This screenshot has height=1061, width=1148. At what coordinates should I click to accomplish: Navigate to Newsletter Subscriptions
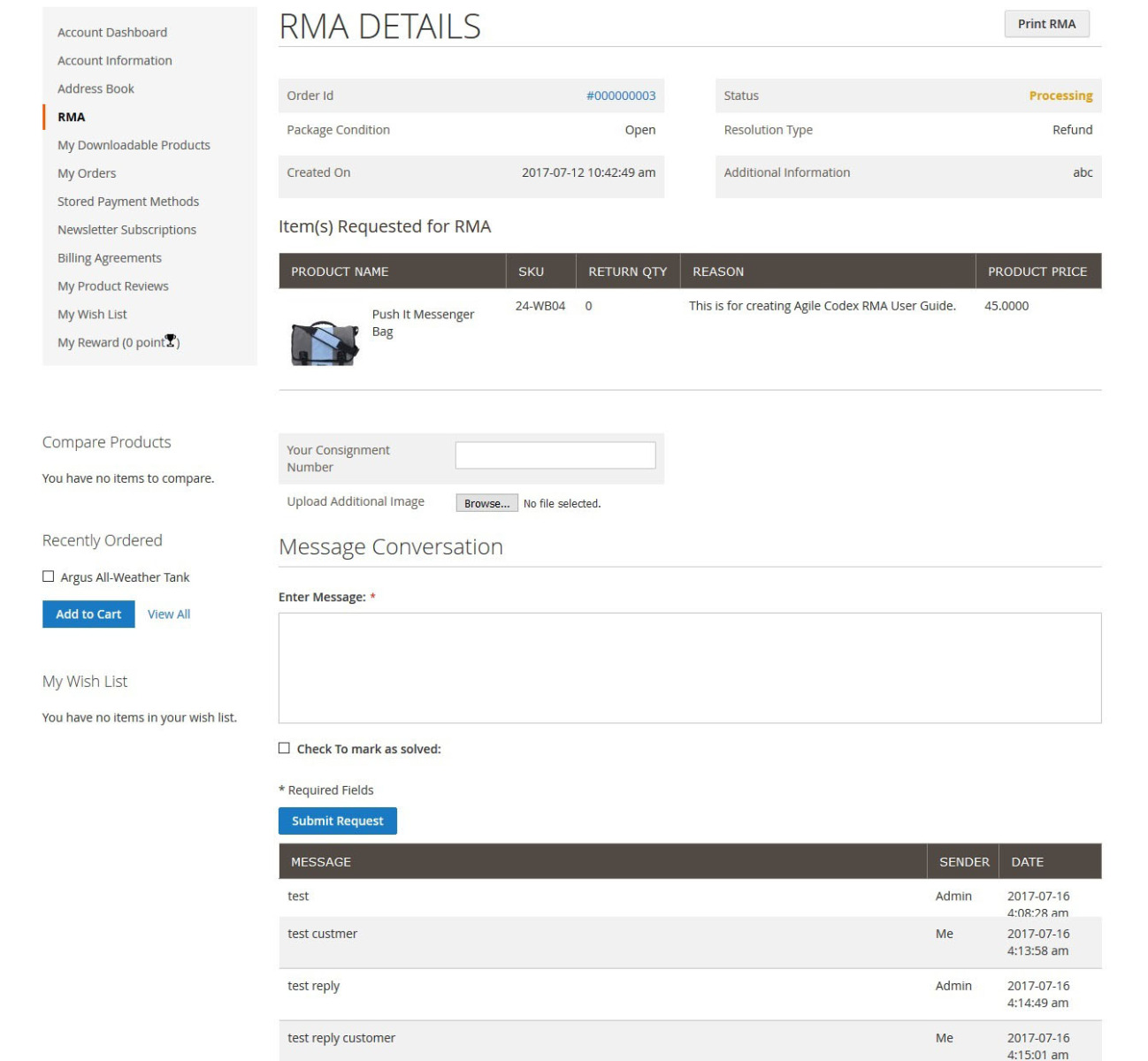click(x=126, y=230)
